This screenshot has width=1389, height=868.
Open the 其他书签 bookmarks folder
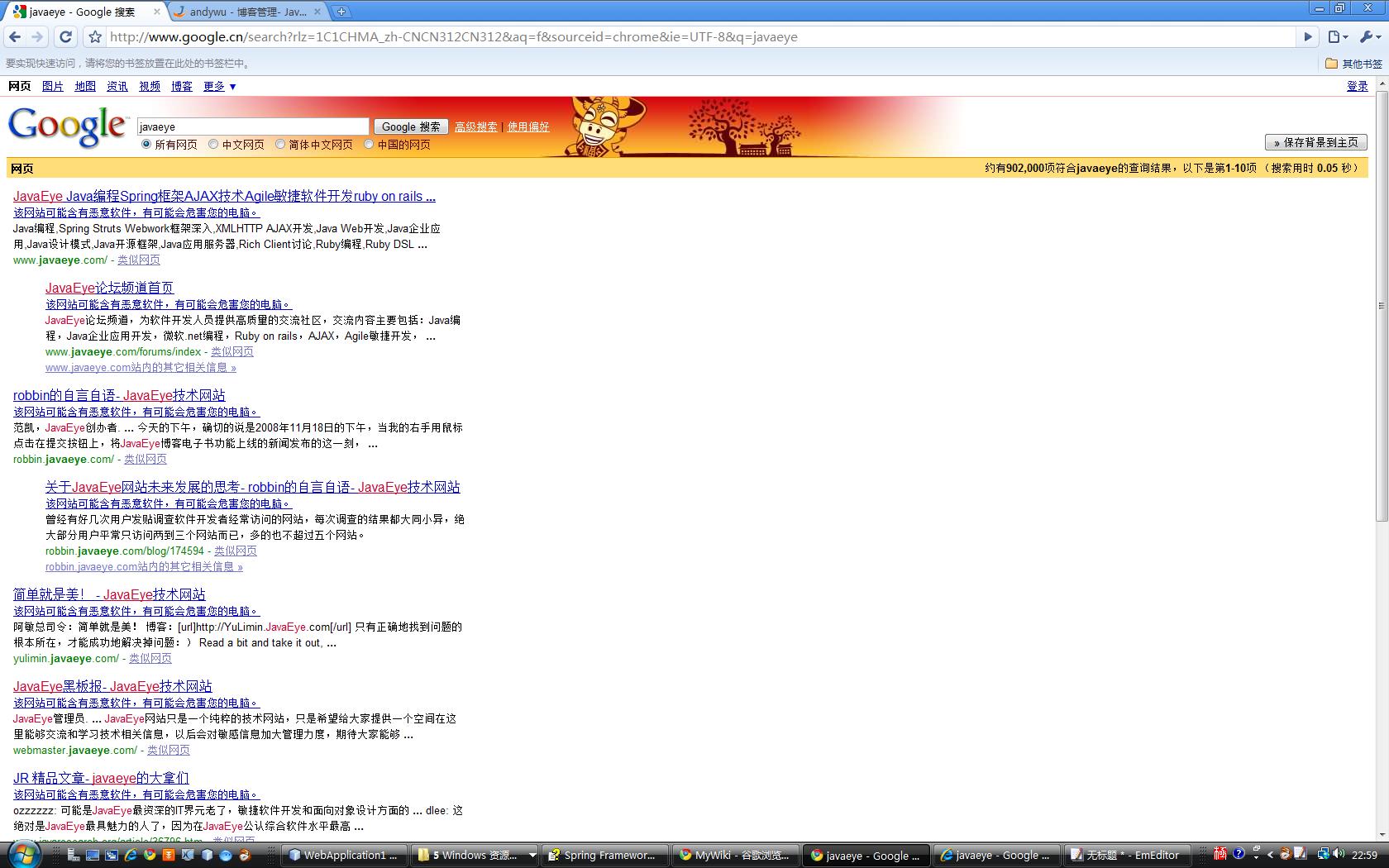pos(1353,64)
